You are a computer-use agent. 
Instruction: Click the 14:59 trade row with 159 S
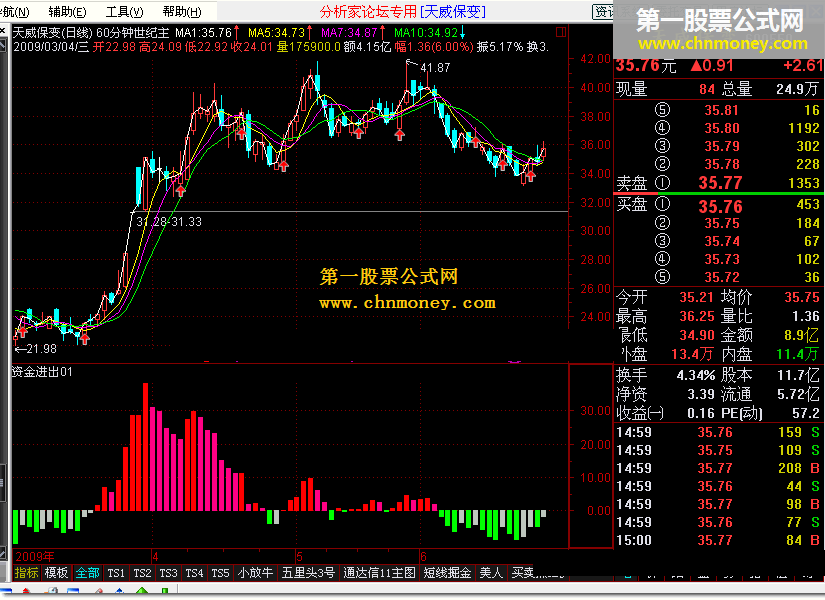click(718, 432)
